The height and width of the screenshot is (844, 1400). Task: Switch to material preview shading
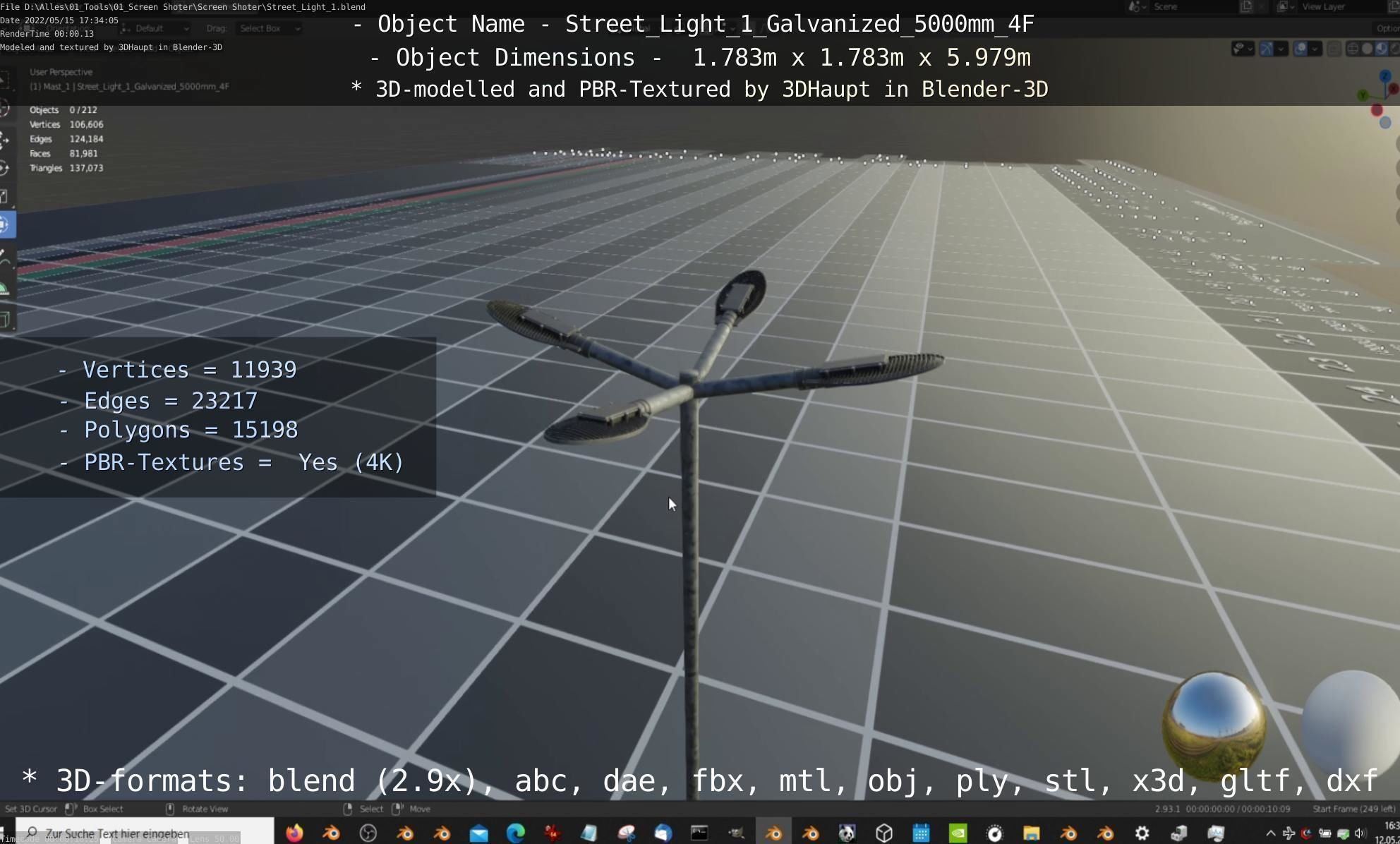(x=1381, y=48)
